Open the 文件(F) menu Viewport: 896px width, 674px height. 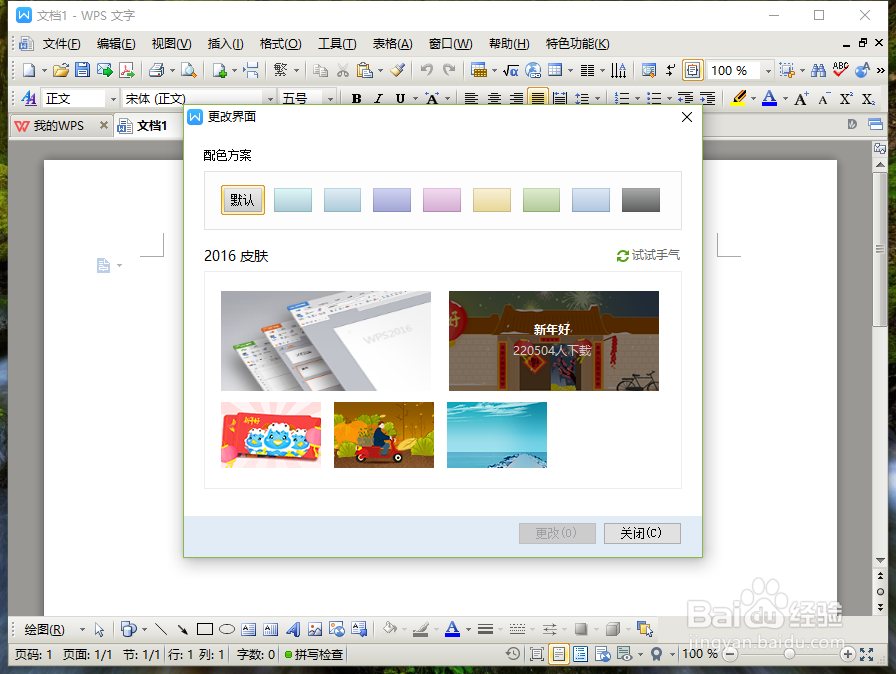[61, 44]
